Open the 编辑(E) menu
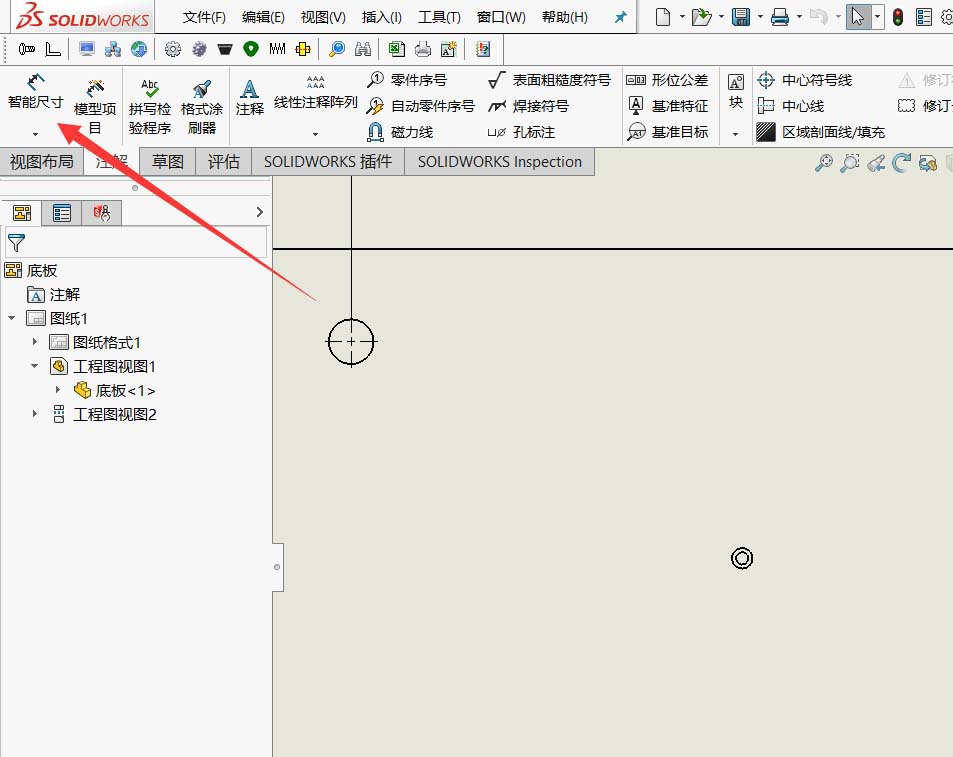Image resolution: width=953 pixels, height=757 pixels. click(263, 17)
